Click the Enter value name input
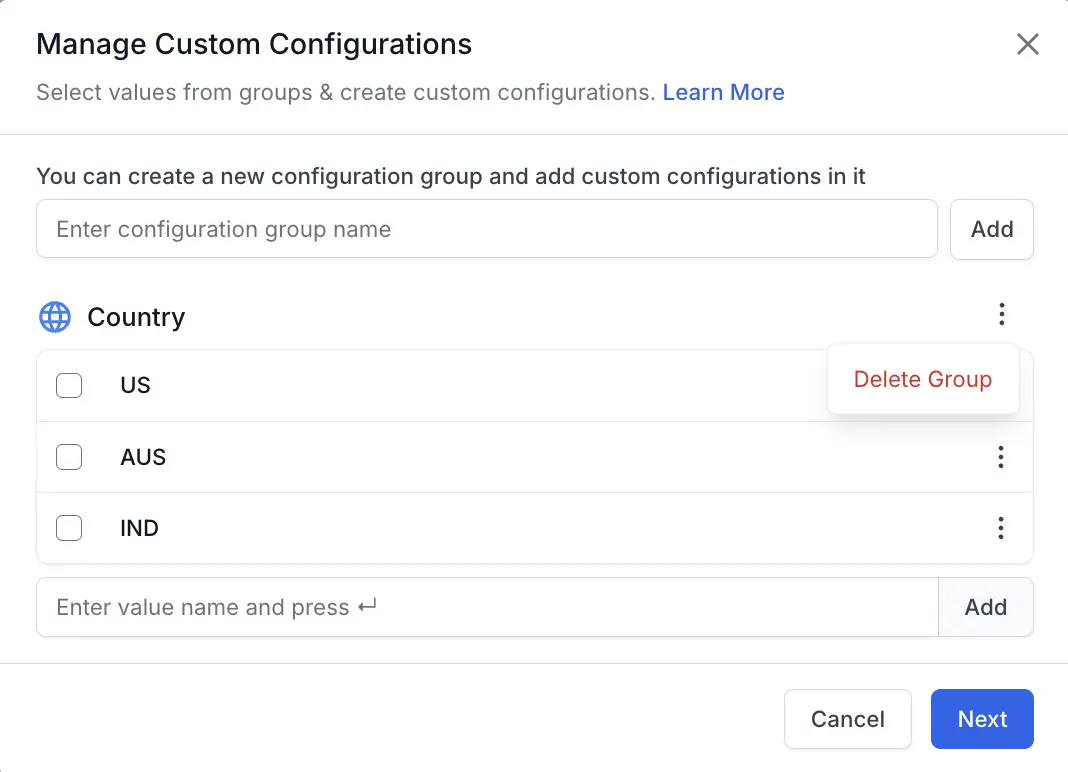 (486, 607)
